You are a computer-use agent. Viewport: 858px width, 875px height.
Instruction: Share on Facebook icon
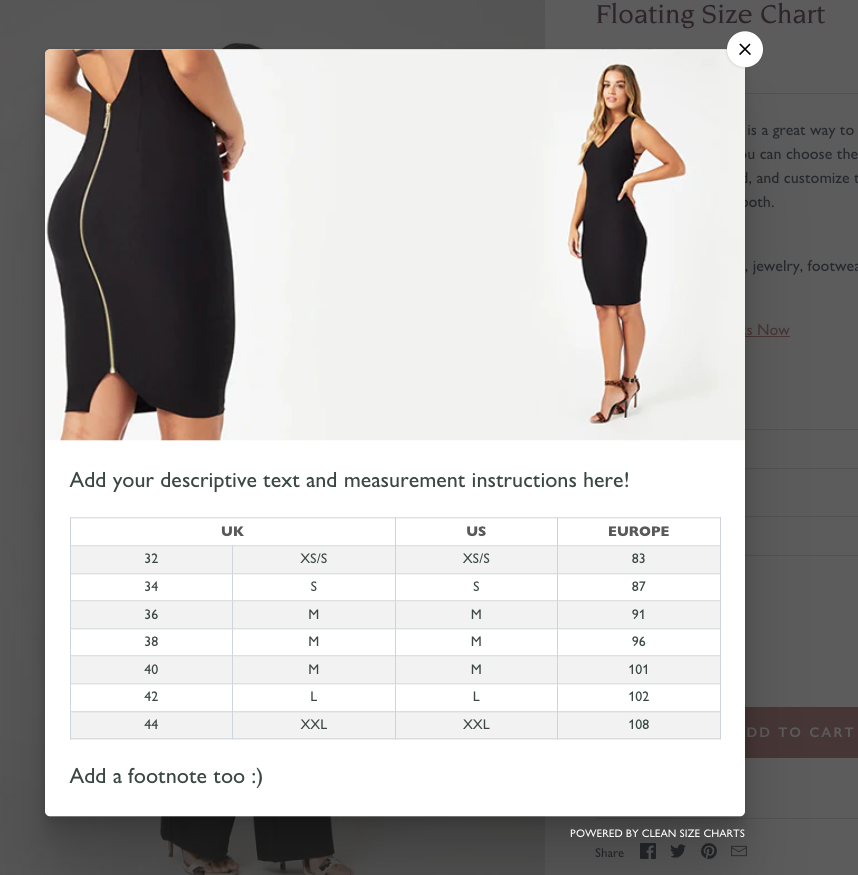pyautogui.click(x=648, y=851)
